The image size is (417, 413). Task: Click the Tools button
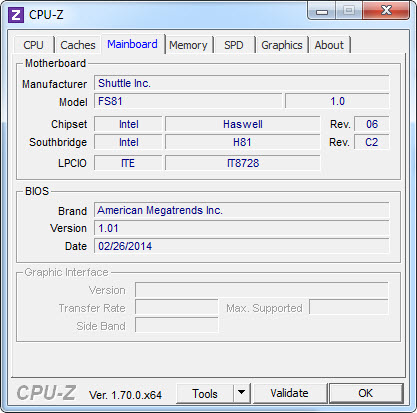(x=205, y=393)
